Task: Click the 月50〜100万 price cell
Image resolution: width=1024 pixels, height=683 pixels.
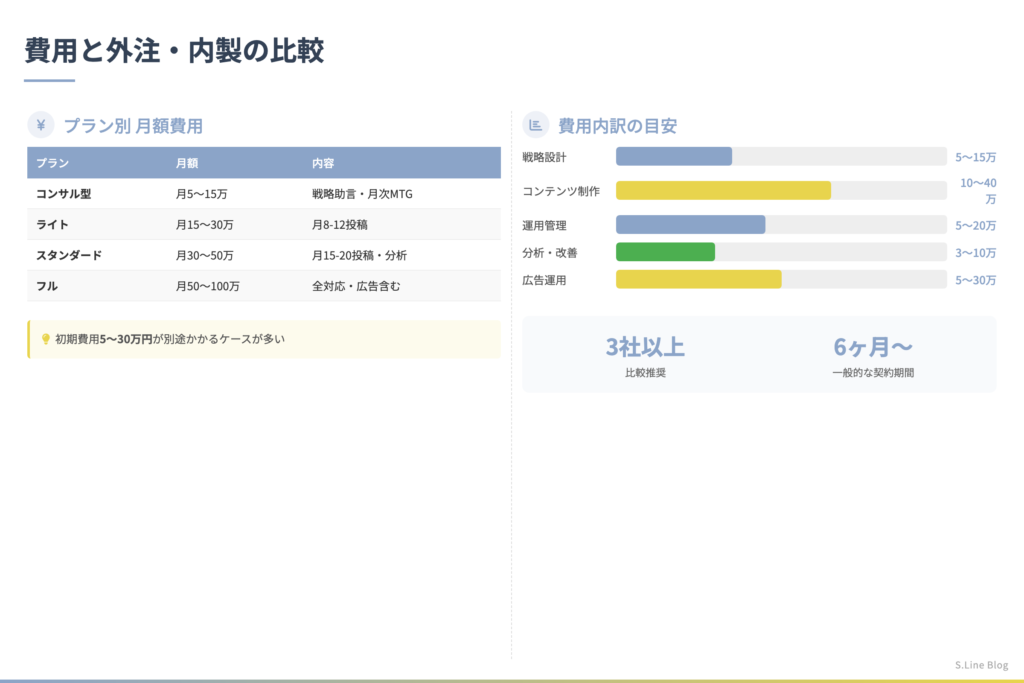Action: pos(208,286)
